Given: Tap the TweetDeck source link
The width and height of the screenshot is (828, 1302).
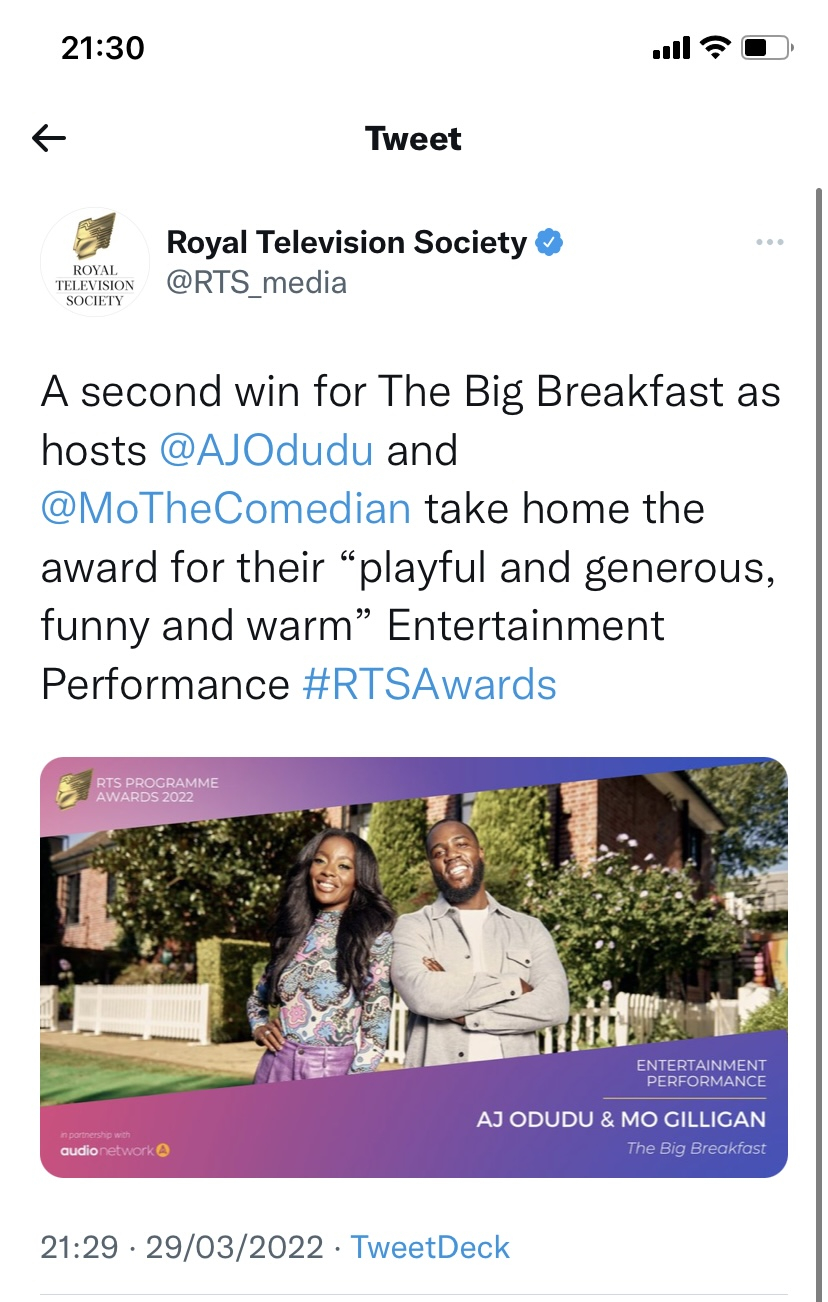Looking at the screenshot, I should (430, 1247).
